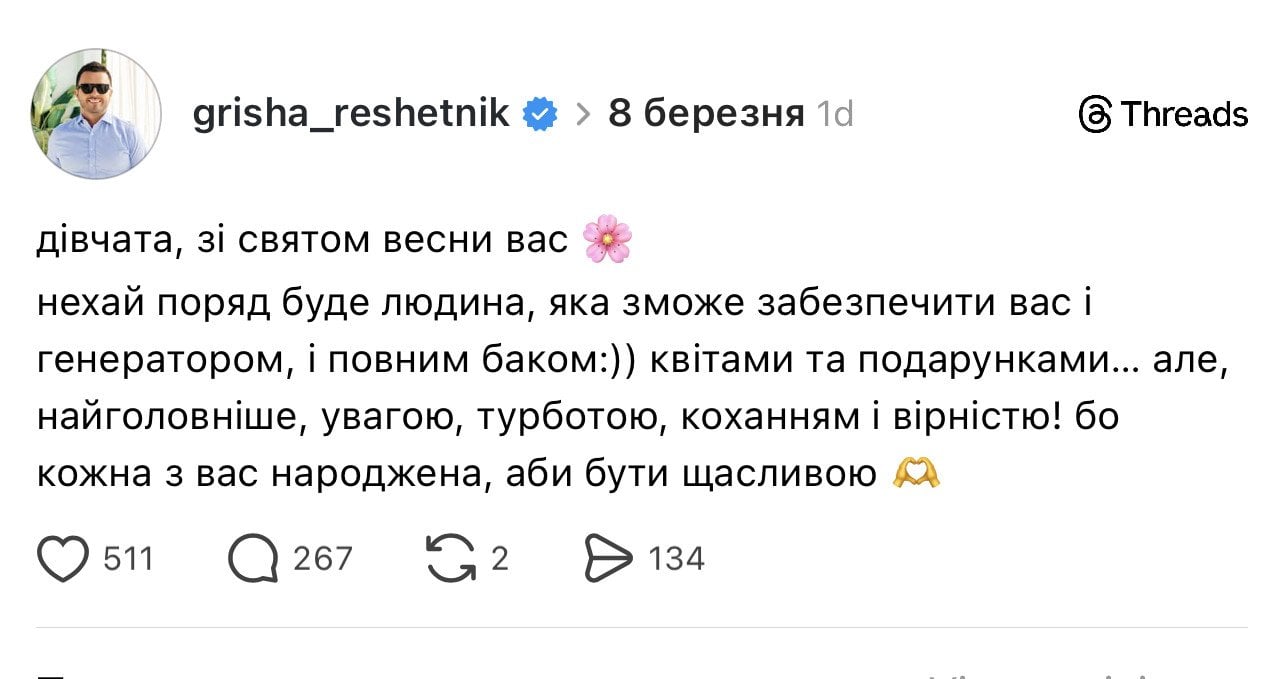
Task: Like the post with the heart icon
Action: point(63,558)
